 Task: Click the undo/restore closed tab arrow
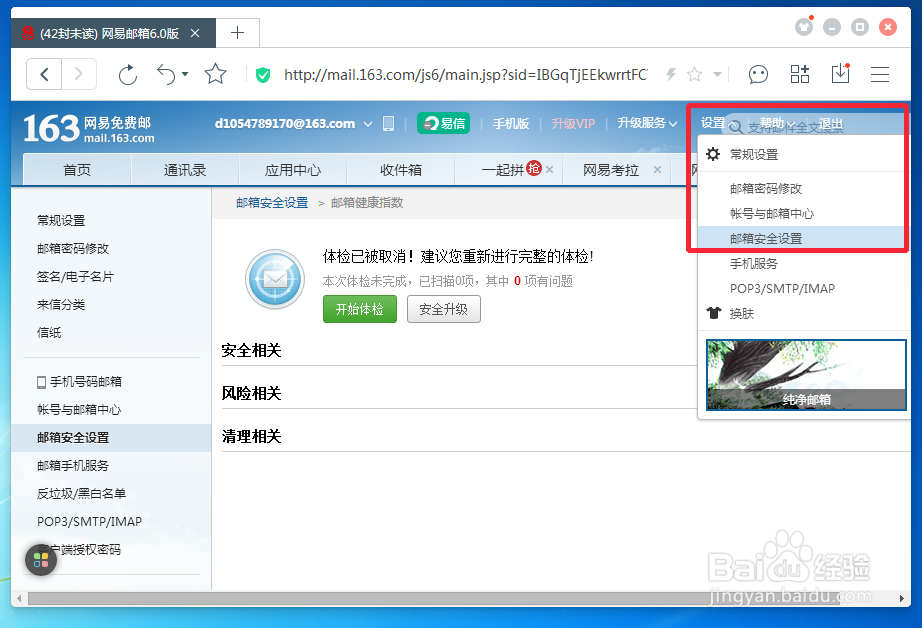tap(166, 75)
